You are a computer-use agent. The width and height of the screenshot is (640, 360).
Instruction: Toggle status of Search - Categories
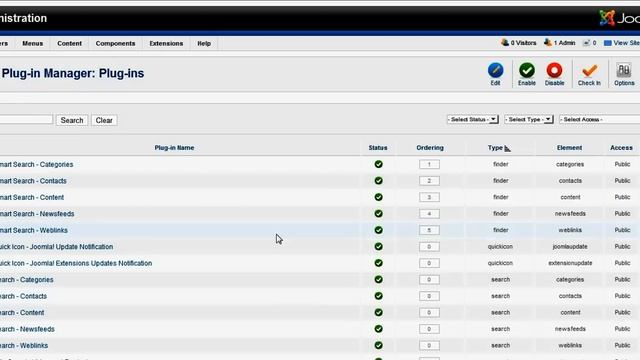(378, 280)
